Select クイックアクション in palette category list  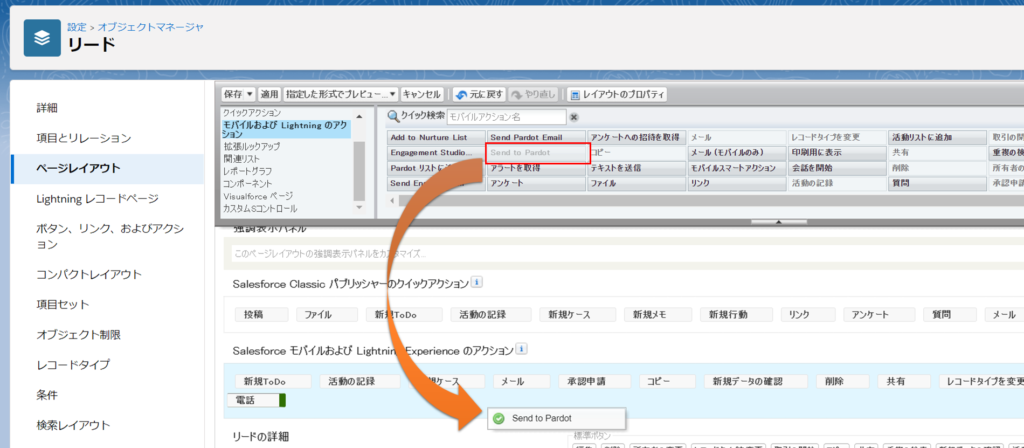[x=251, y=113]
